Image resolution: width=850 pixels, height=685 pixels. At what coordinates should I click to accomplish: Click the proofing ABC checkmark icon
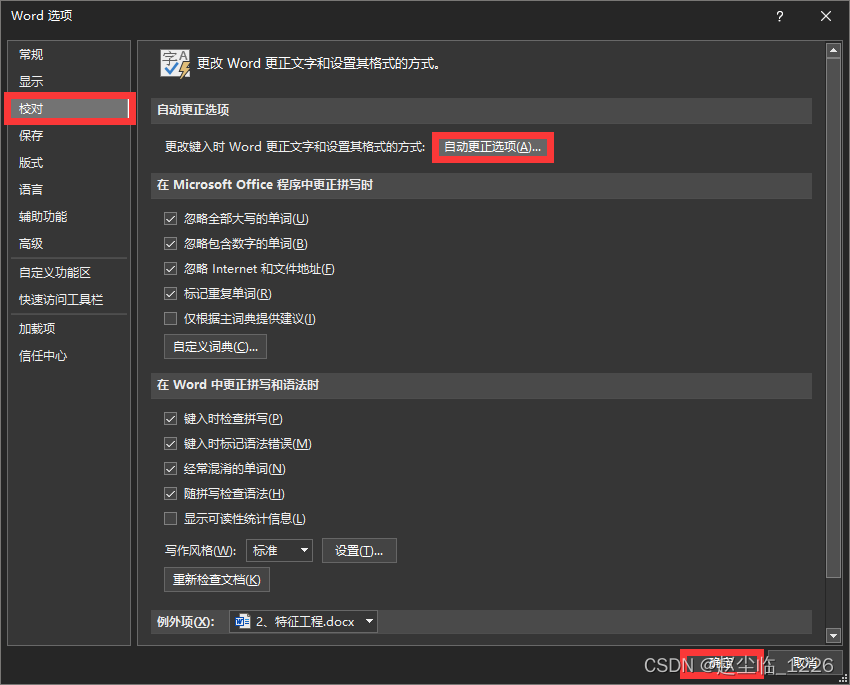pos(175,64)
